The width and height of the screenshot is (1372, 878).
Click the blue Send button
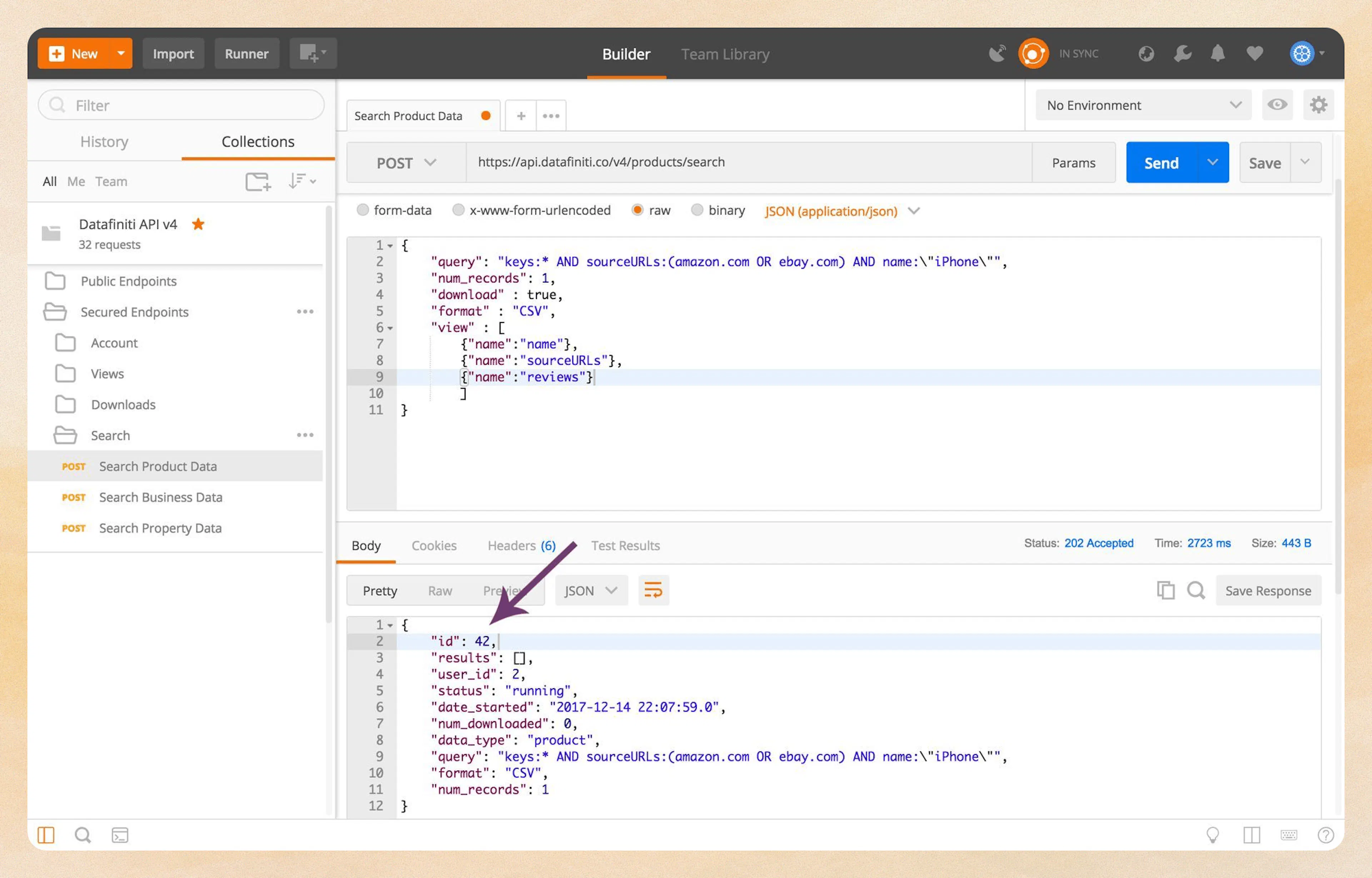pyautogui.click(x=1162, y=163)
